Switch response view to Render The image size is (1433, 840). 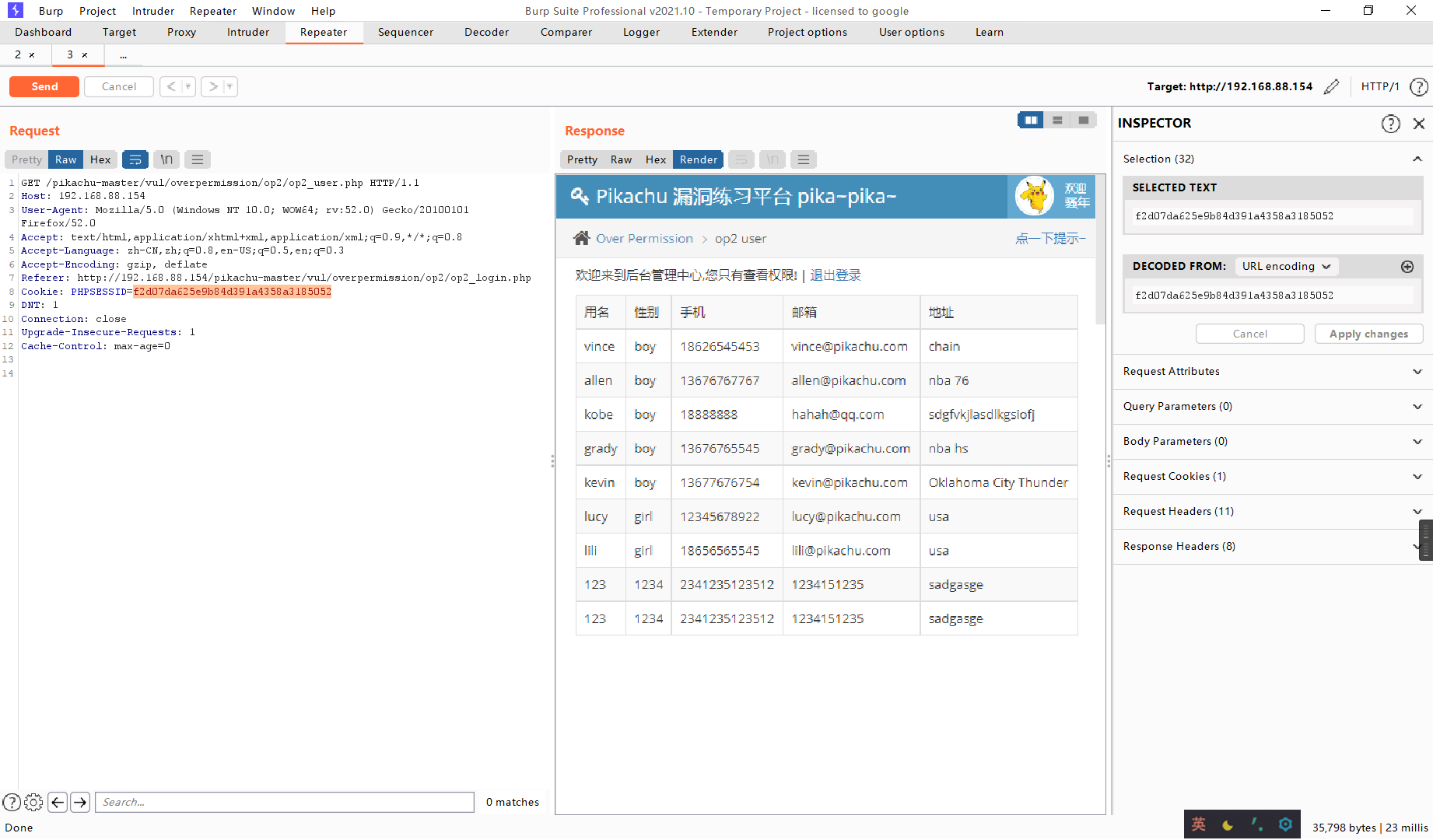(x=699, y=159)
